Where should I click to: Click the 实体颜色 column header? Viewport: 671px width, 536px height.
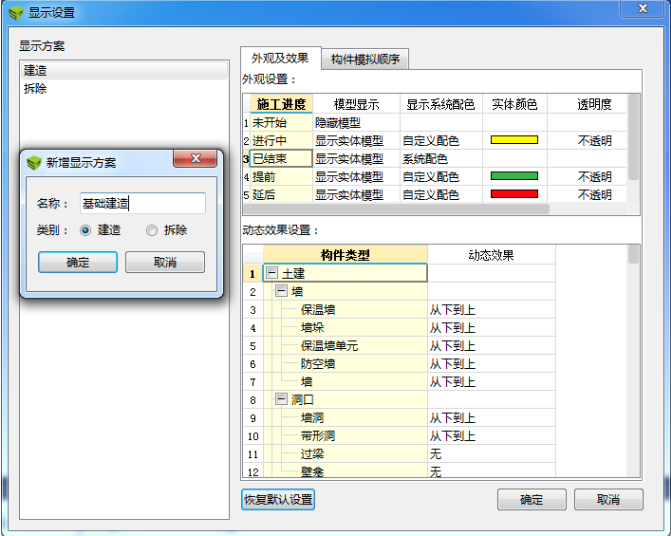point(514,104)
